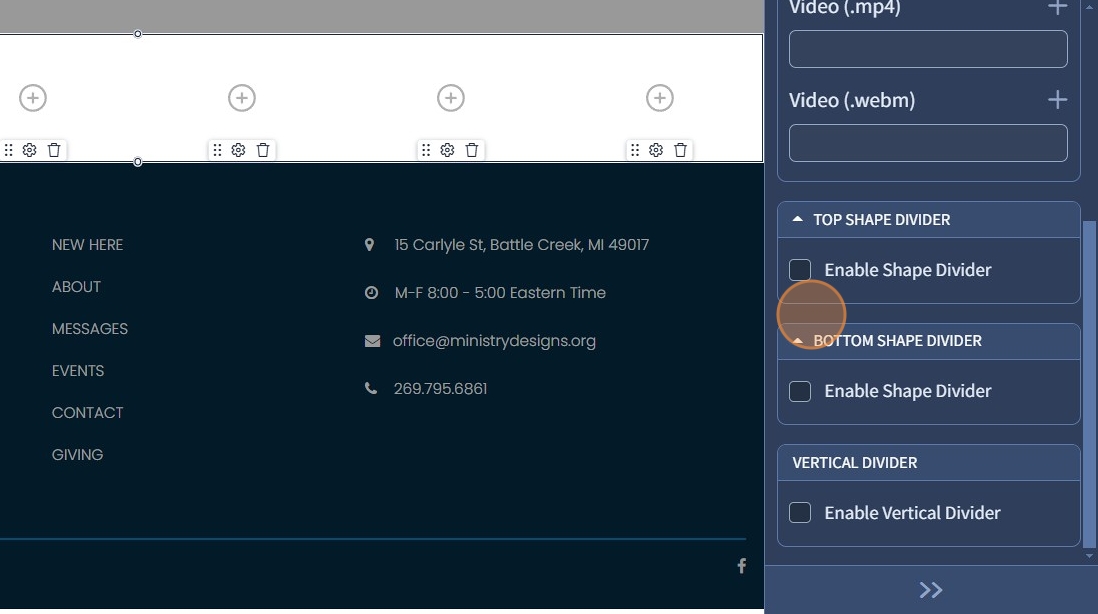Collapse the Top Shape Divider section

coord(798,219)
